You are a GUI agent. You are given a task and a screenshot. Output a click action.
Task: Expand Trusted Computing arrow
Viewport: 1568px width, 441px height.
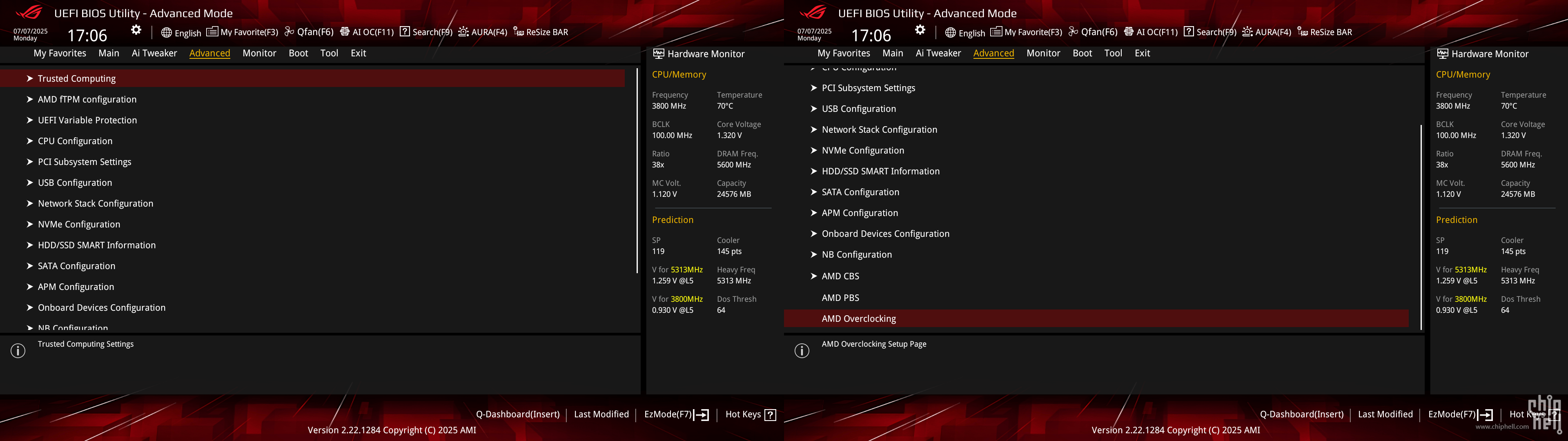pyautogui.click(x=30, y=78)
